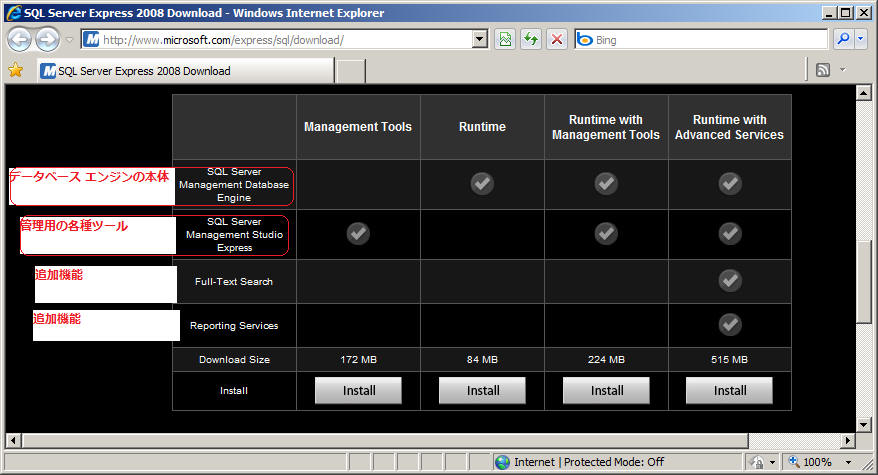Click Runtime checkmark for Database Engine row
Viewport: 878px width, 475px height.
click(x=482, y=183)
